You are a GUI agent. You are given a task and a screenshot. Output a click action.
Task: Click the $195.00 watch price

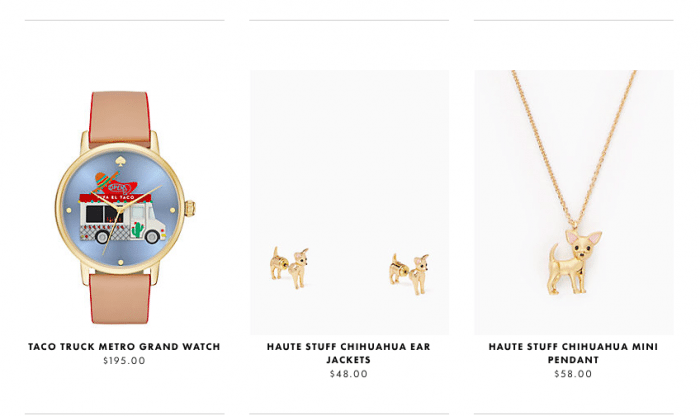pos(124,361)
